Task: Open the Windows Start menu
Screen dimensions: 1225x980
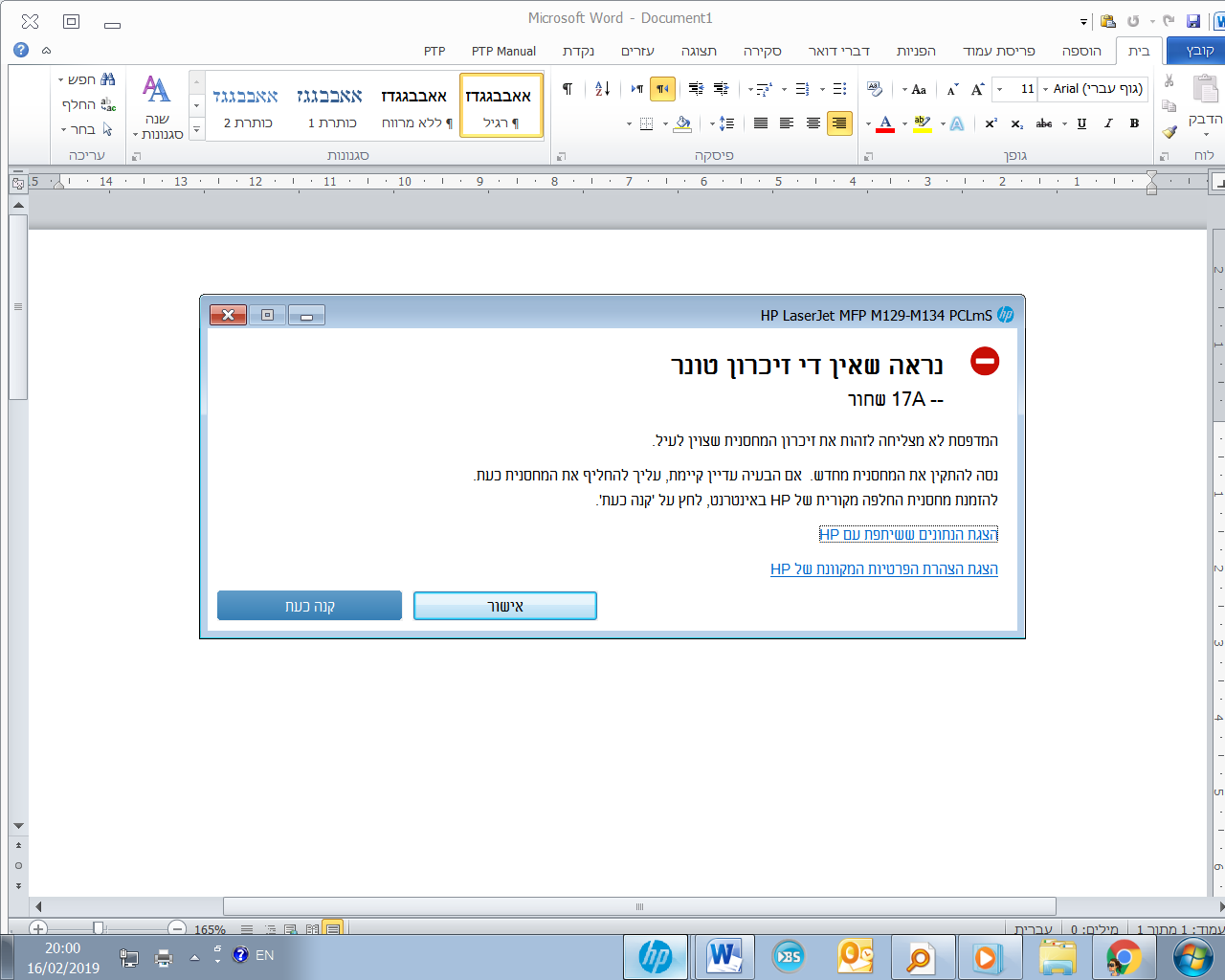Action: (1193, 956)
